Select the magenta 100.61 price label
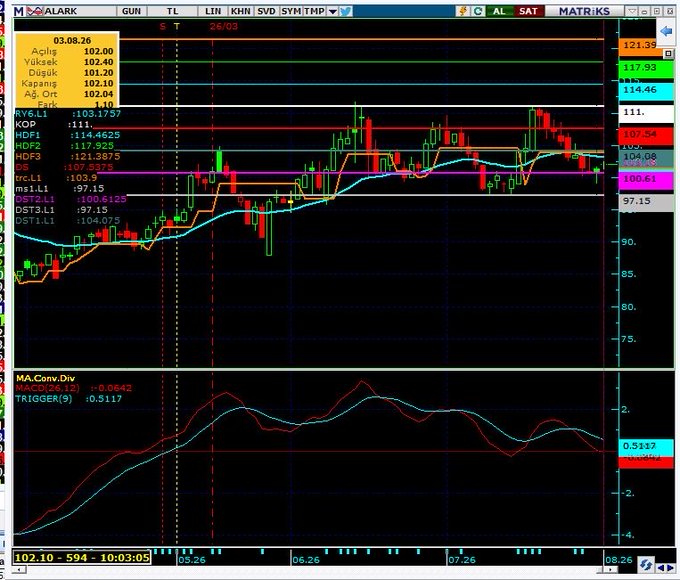Screen dimensions: 680x580 [646, 180]
